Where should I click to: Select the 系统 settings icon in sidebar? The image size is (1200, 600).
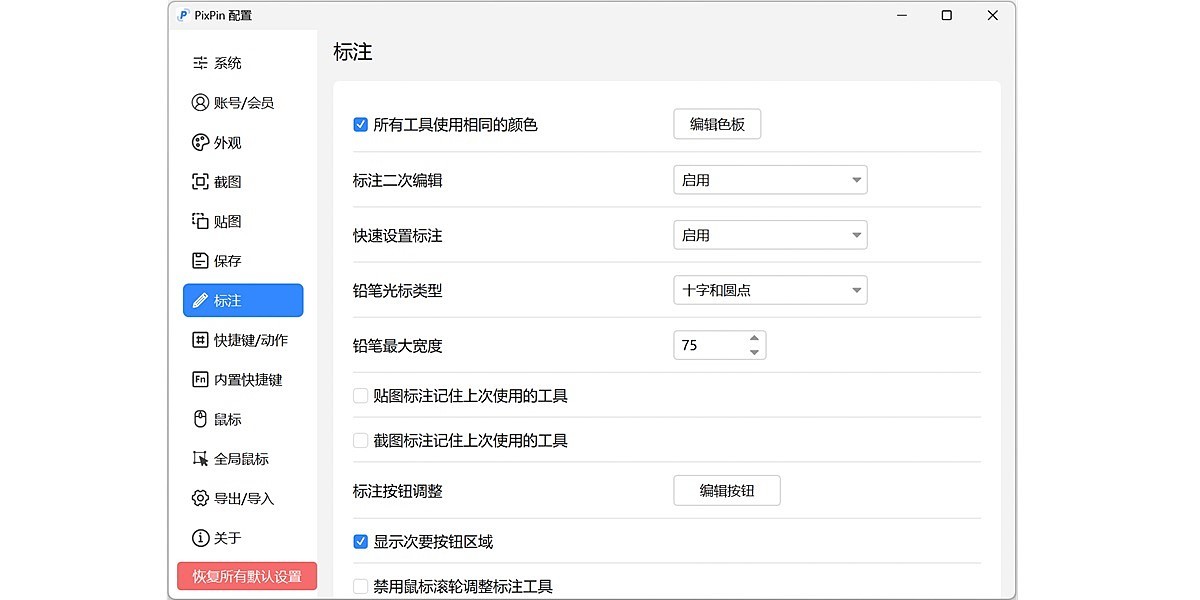coord(200,62)
